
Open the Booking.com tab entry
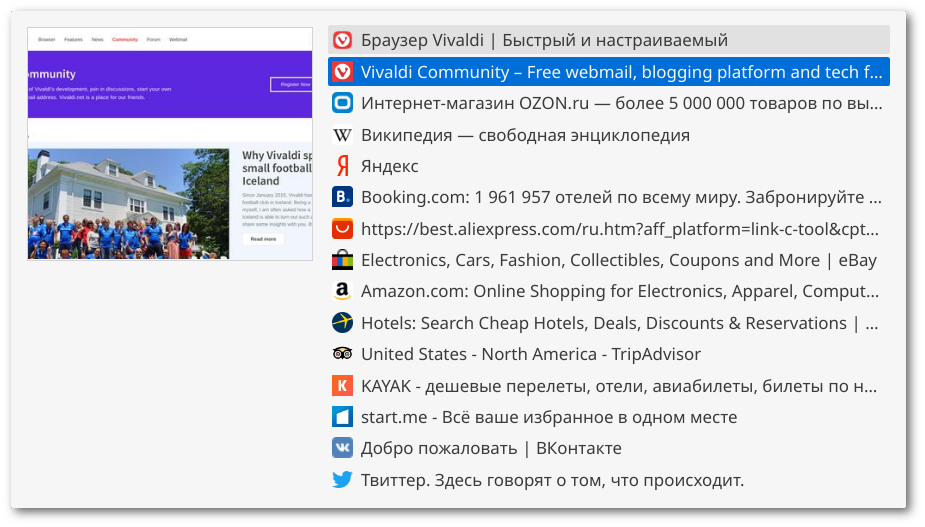click(x=609, y=197)
